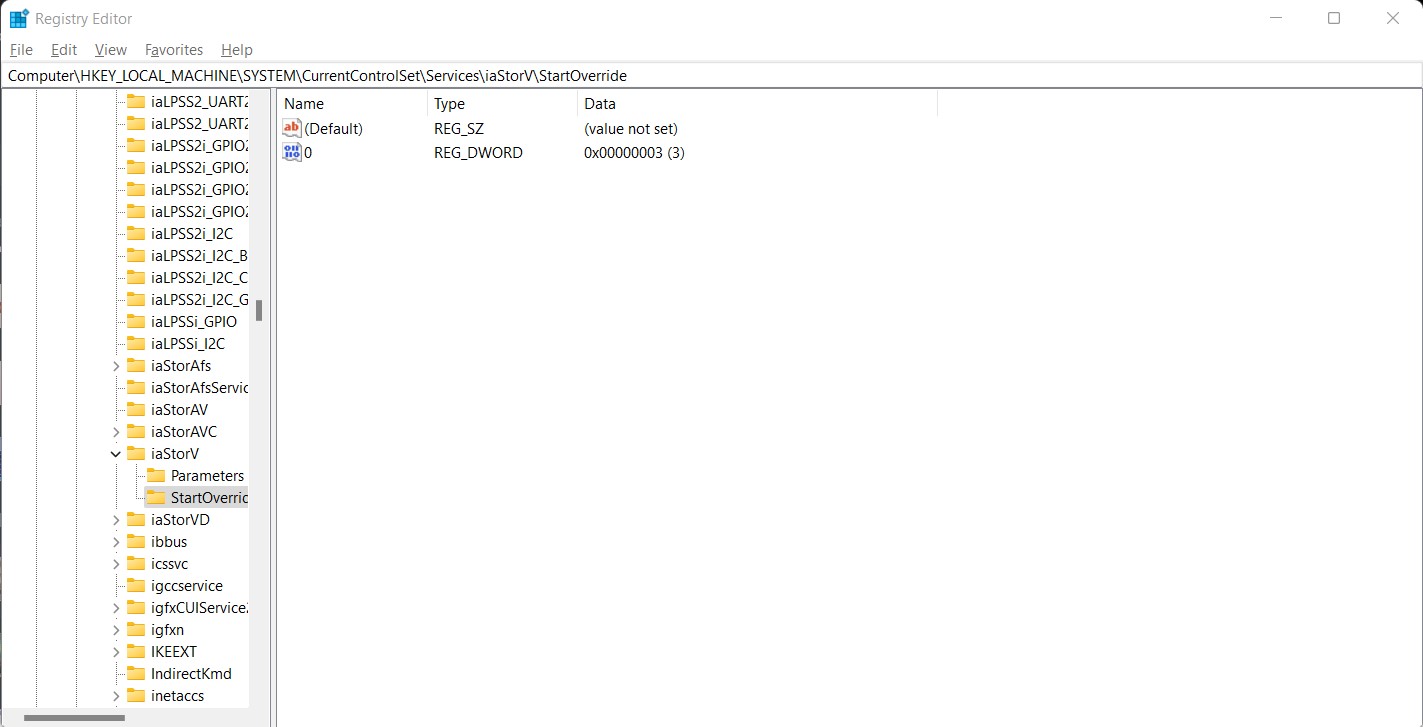Click the (Default) string value icon
The image size is (1423, 727).
[292, 128]
